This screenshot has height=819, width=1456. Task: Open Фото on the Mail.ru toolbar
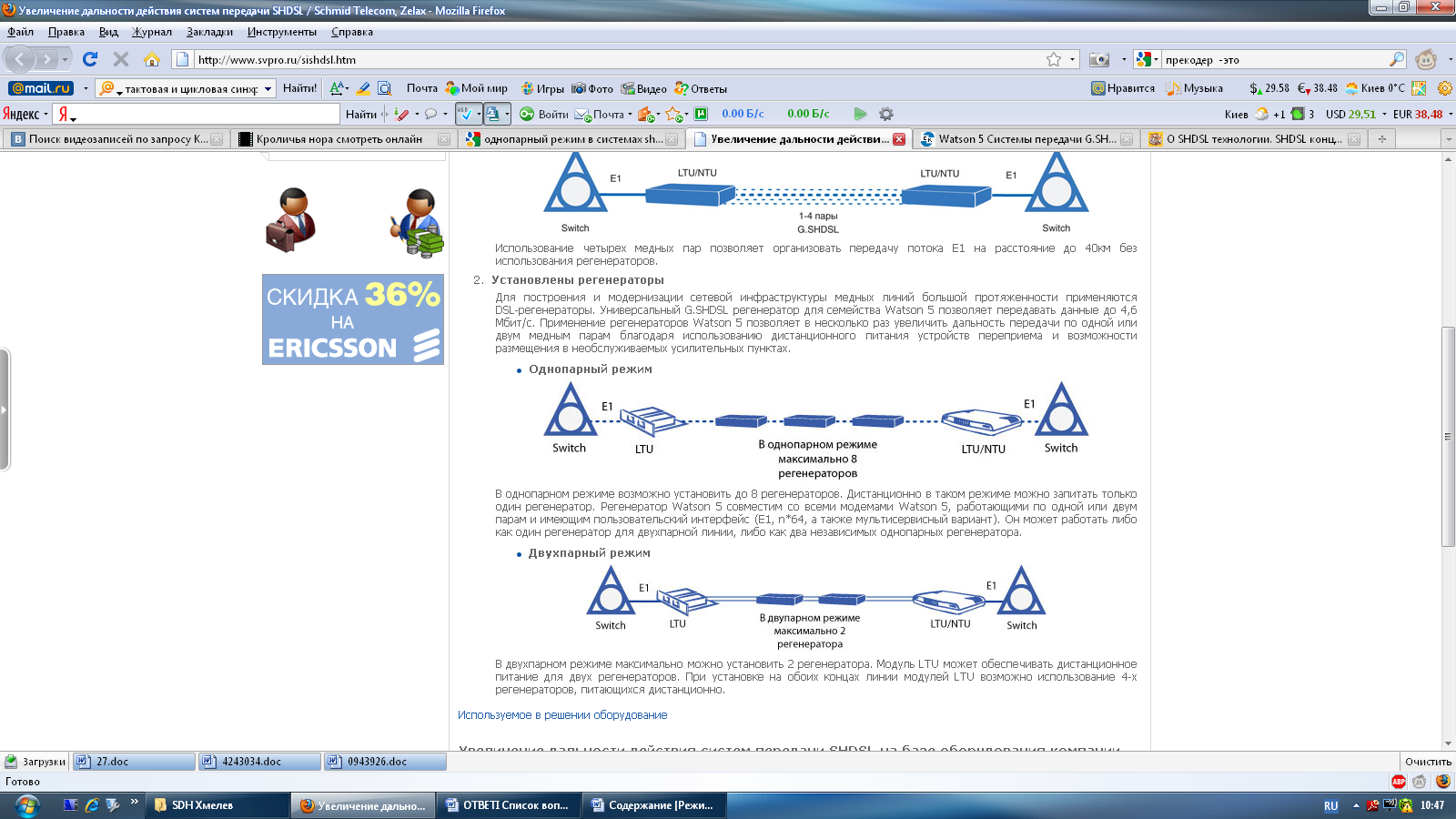click(592, 88)
